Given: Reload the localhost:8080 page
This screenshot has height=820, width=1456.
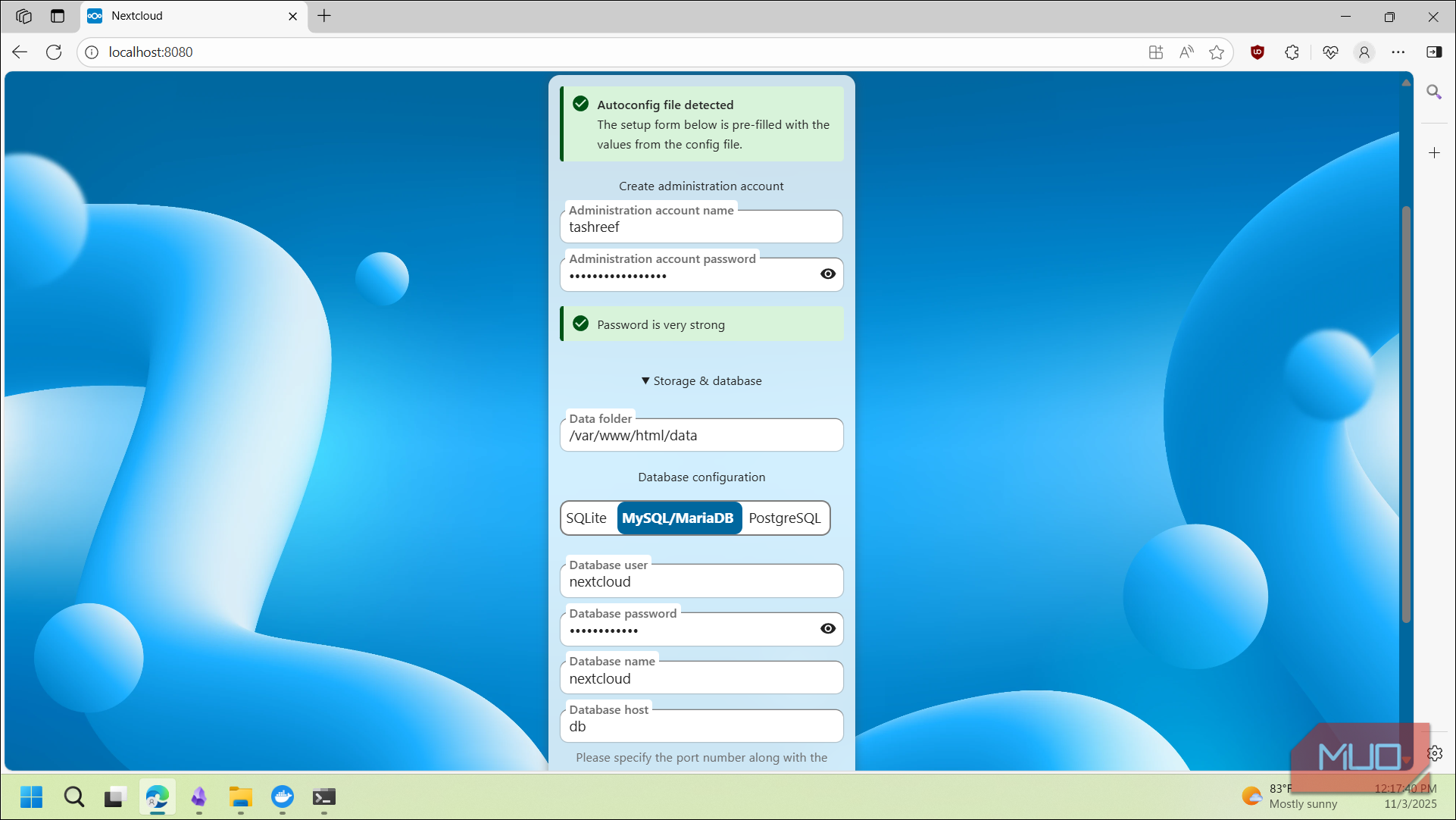Looking at the screenshot, I should tap(53, 52).
